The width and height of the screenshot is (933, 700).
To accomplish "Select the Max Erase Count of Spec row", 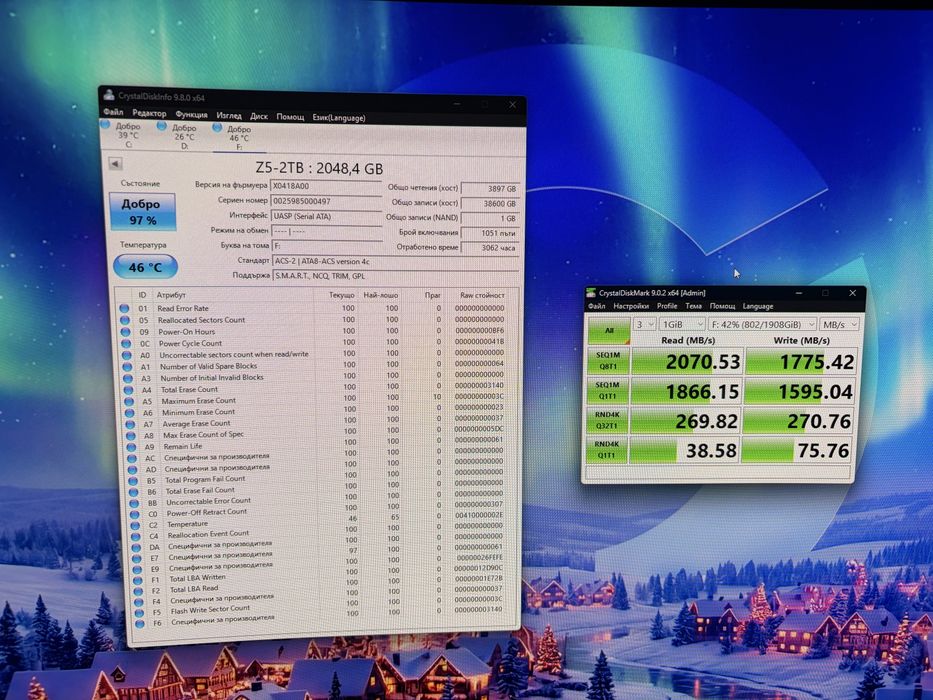I will [318, 435].
